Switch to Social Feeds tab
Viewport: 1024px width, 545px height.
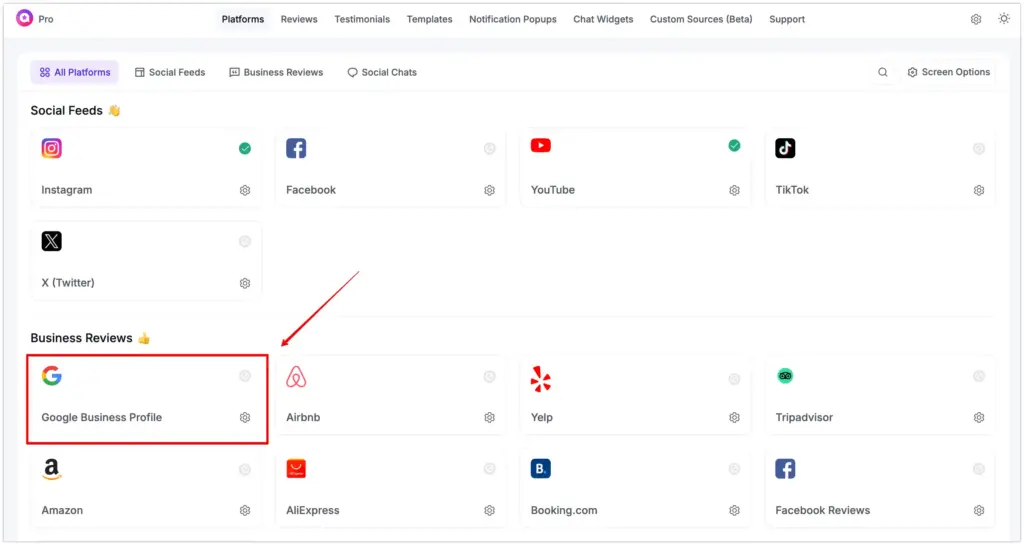170,72
